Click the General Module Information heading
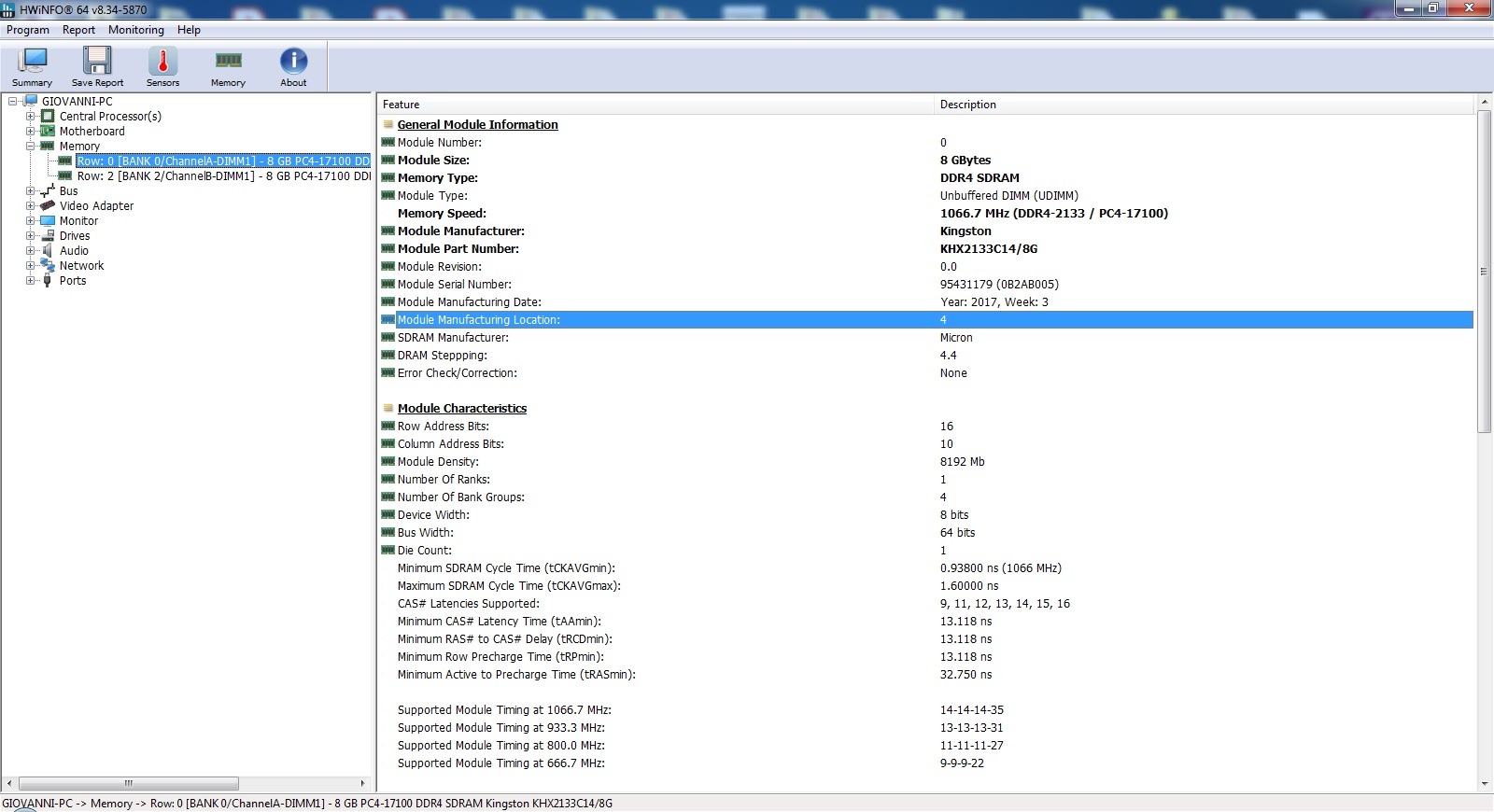The width and height of the screenshot is (1494, 812). 477,124
